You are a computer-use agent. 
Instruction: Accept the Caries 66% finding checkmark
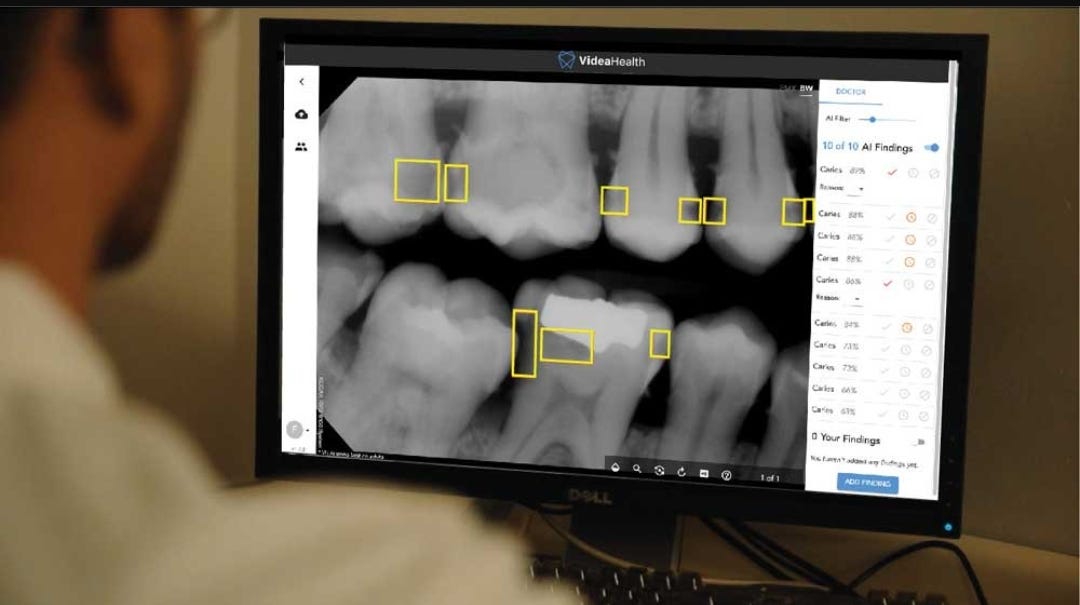(x=883, y=393)
